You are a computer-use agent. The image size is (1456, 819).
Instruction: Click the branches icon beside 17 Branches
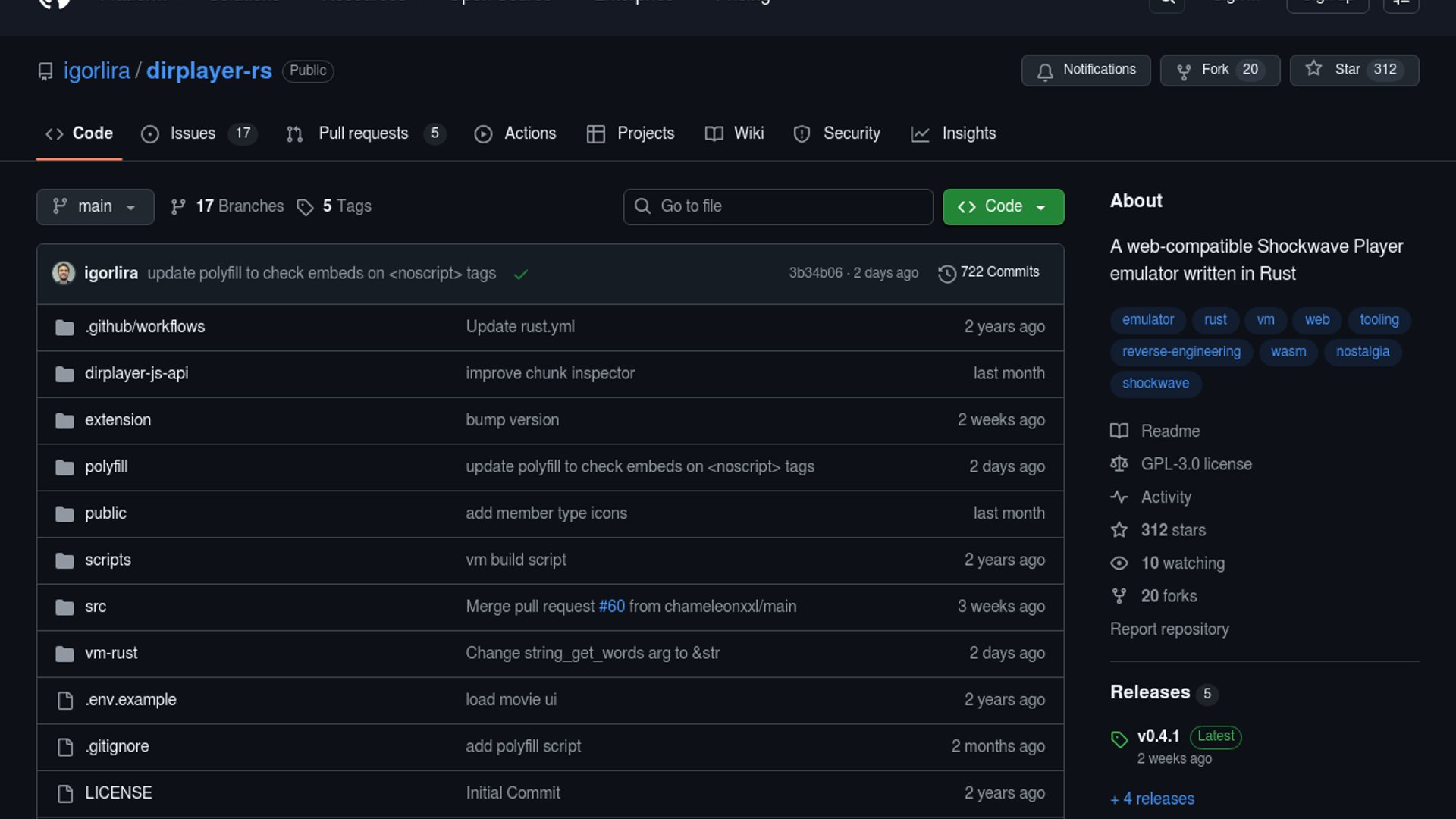point(178,207)
